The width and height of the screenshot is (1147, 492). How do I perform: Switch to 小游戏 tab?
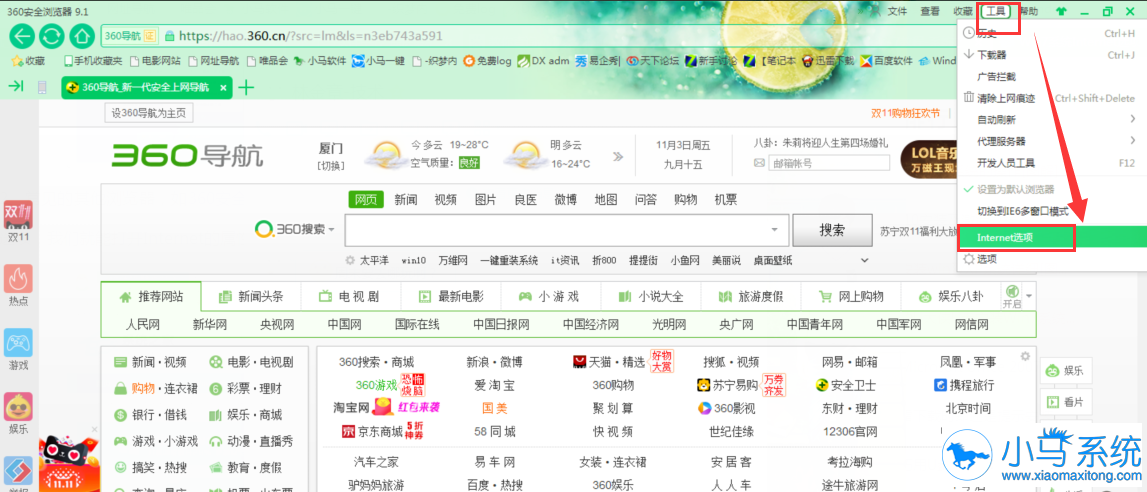coord(549,296)
